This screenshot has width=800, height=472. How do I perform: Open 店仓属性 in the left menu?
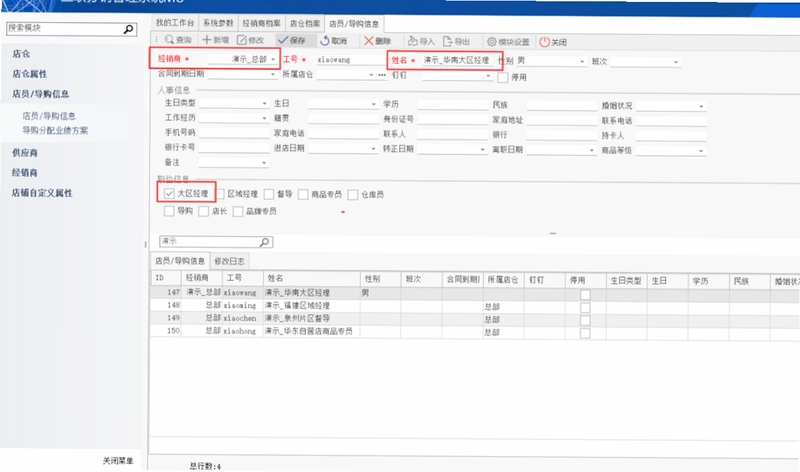[30, 73]
